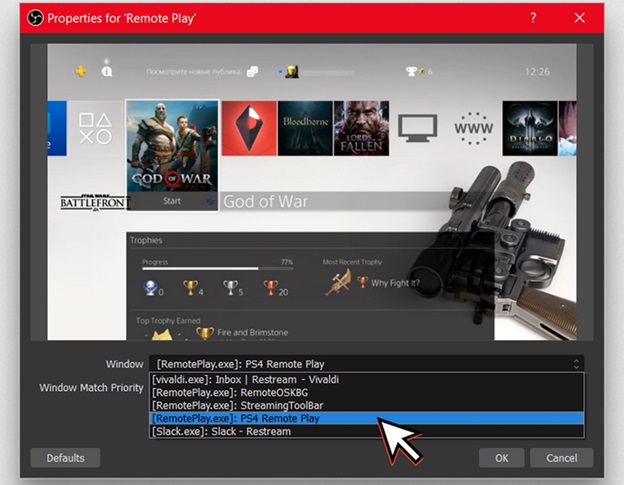Open the Window dropdown combo box
Screen dimensions: 624x485
point(367,364)
